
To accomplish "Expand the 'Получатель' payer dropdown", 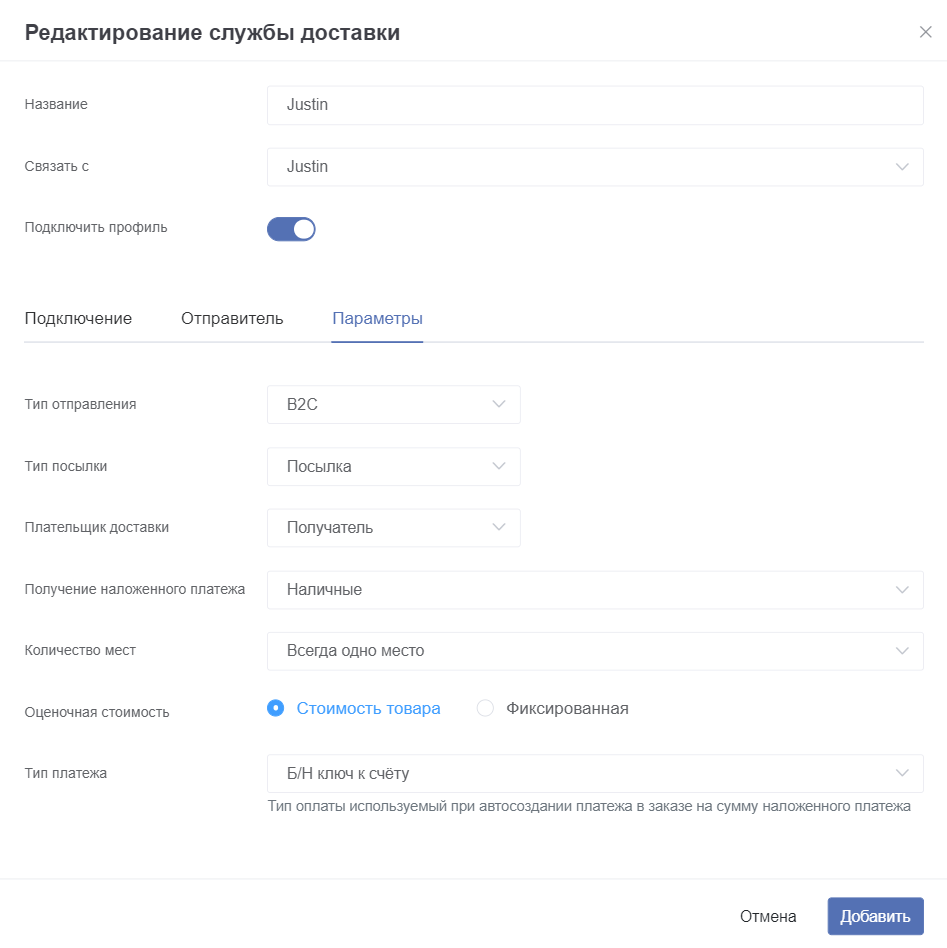I will (x=394, y=528).
